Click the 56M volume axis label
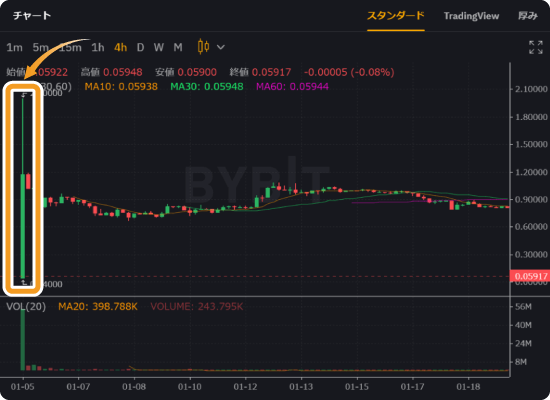The height and width of the screenshot is (400, 550). point(523,307)
